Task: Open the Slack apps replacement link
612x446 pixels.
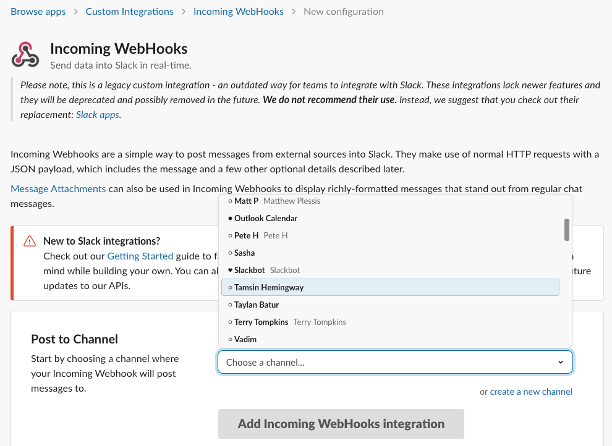Action: tap(98, 115)
